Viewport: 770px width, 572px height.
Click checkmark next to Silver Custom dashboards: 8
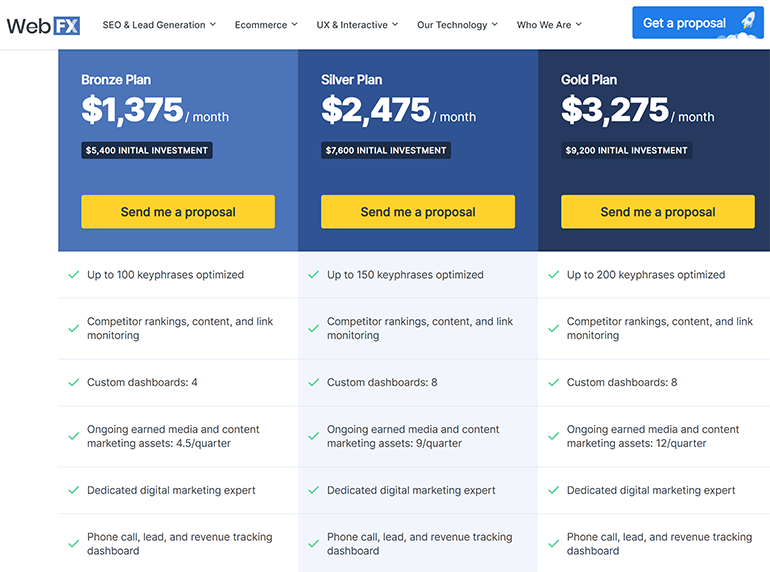(x=313, y=382)
